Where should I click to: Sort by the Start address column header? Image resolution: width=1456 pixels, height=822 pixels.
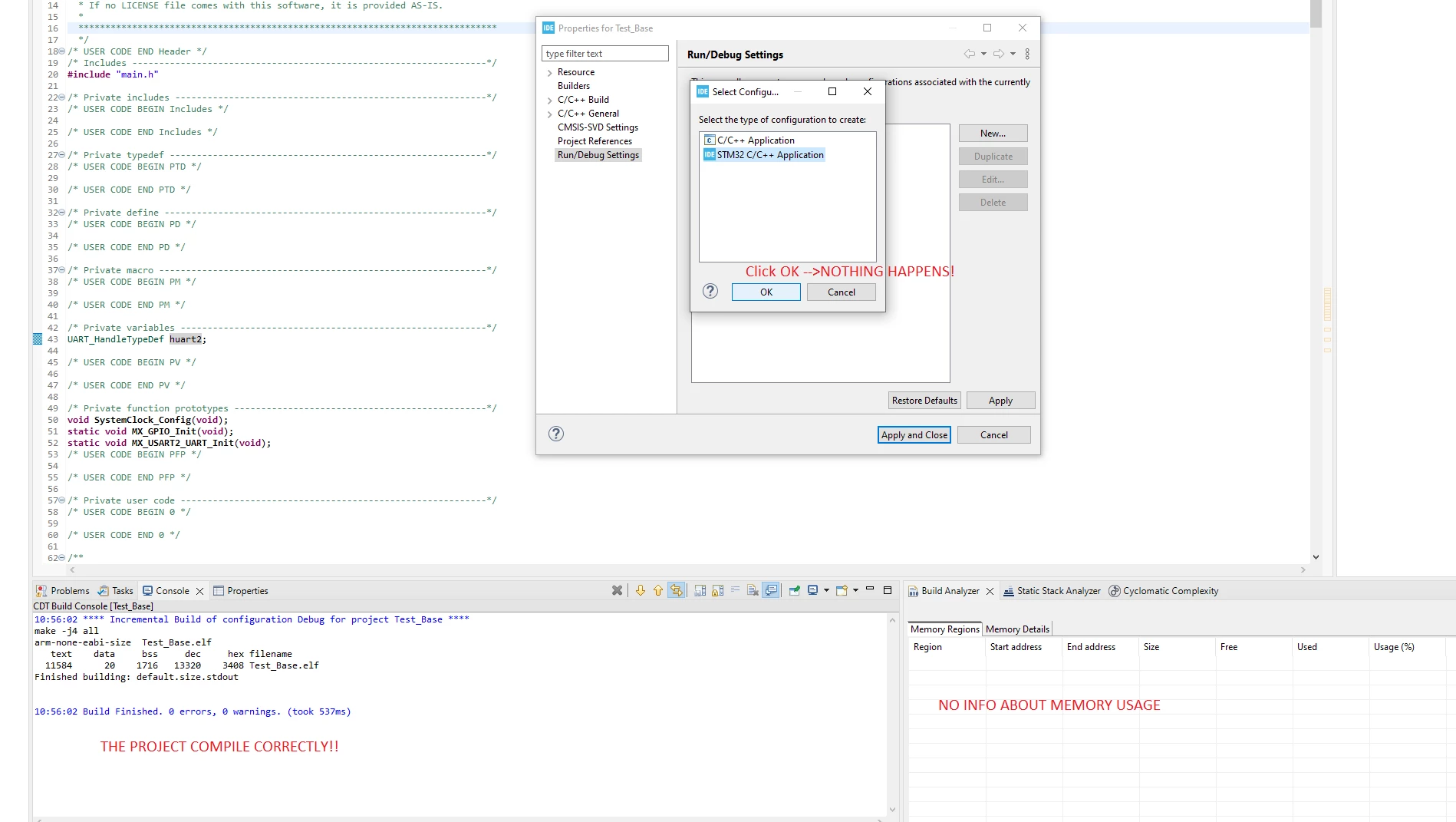[1024, 647]
